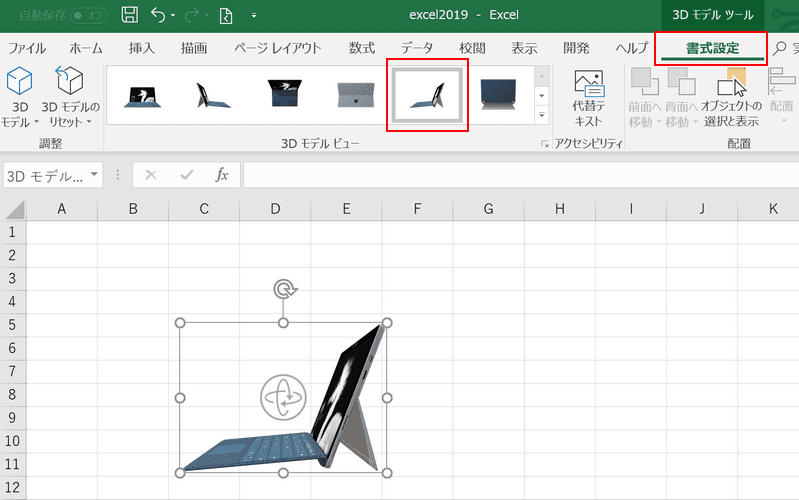The height and width of the screenshot is (500, 799).
Task: Open the Name Box dropdown arrow
Action: [94, 175]
